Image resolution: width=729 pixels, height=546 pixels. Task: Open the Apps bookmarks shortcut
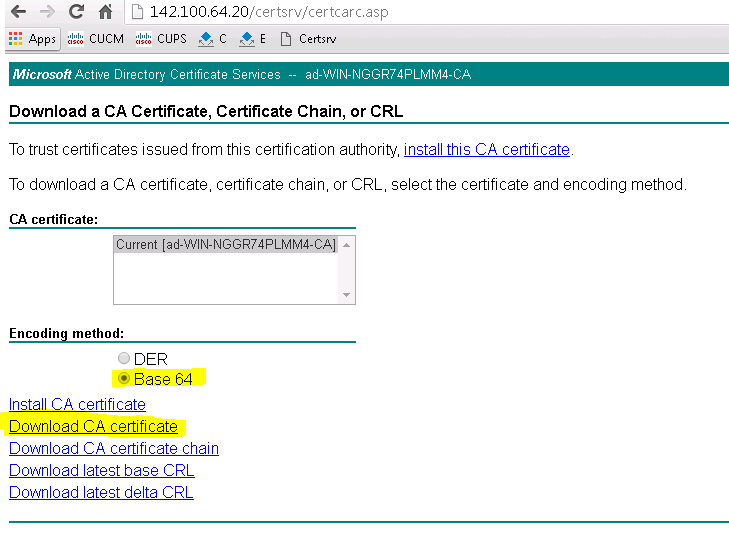[32, 39]
